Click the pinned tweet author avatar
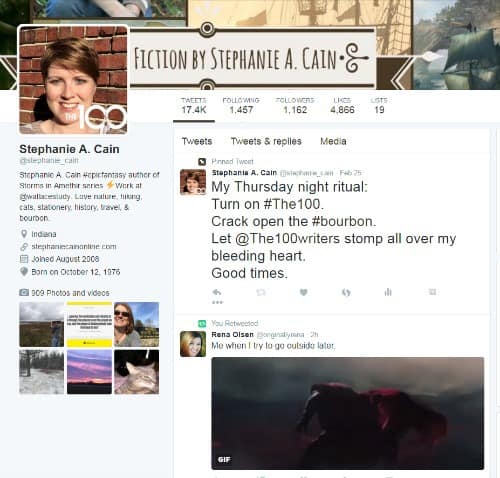 click(x=193, y=182)
